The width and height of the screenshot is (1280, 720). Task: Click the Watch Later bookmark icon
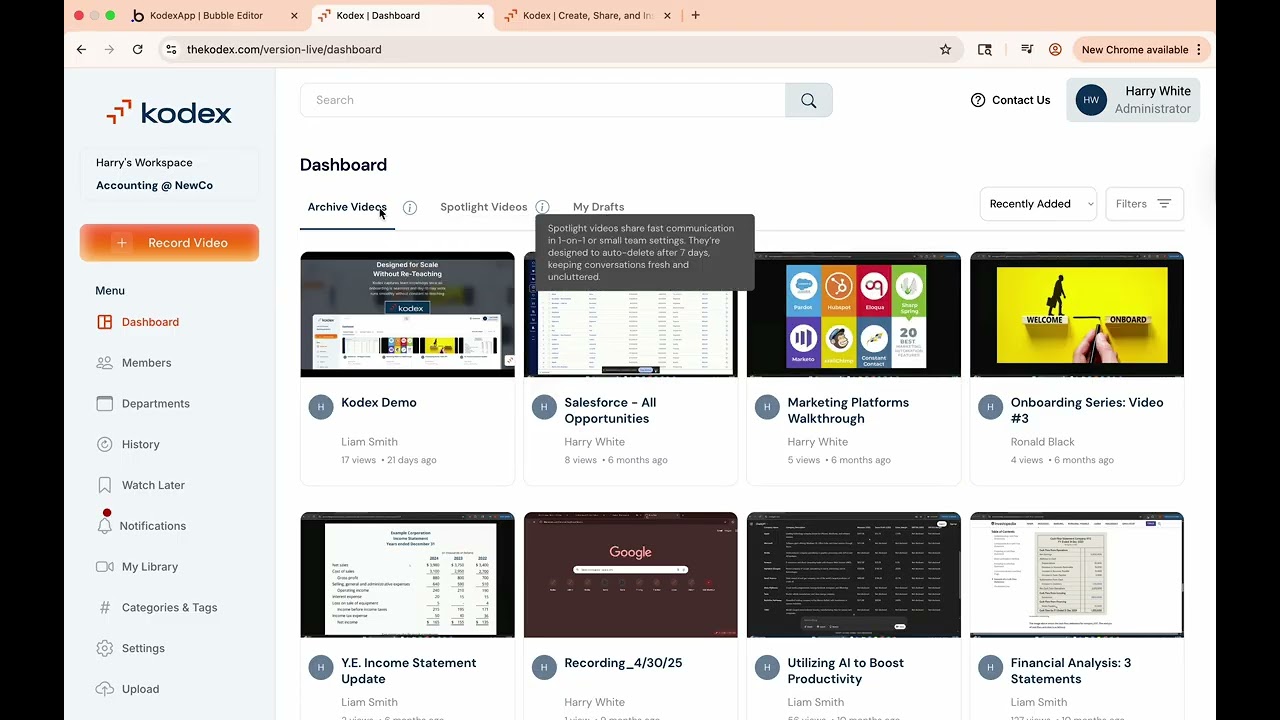point(105,485)
